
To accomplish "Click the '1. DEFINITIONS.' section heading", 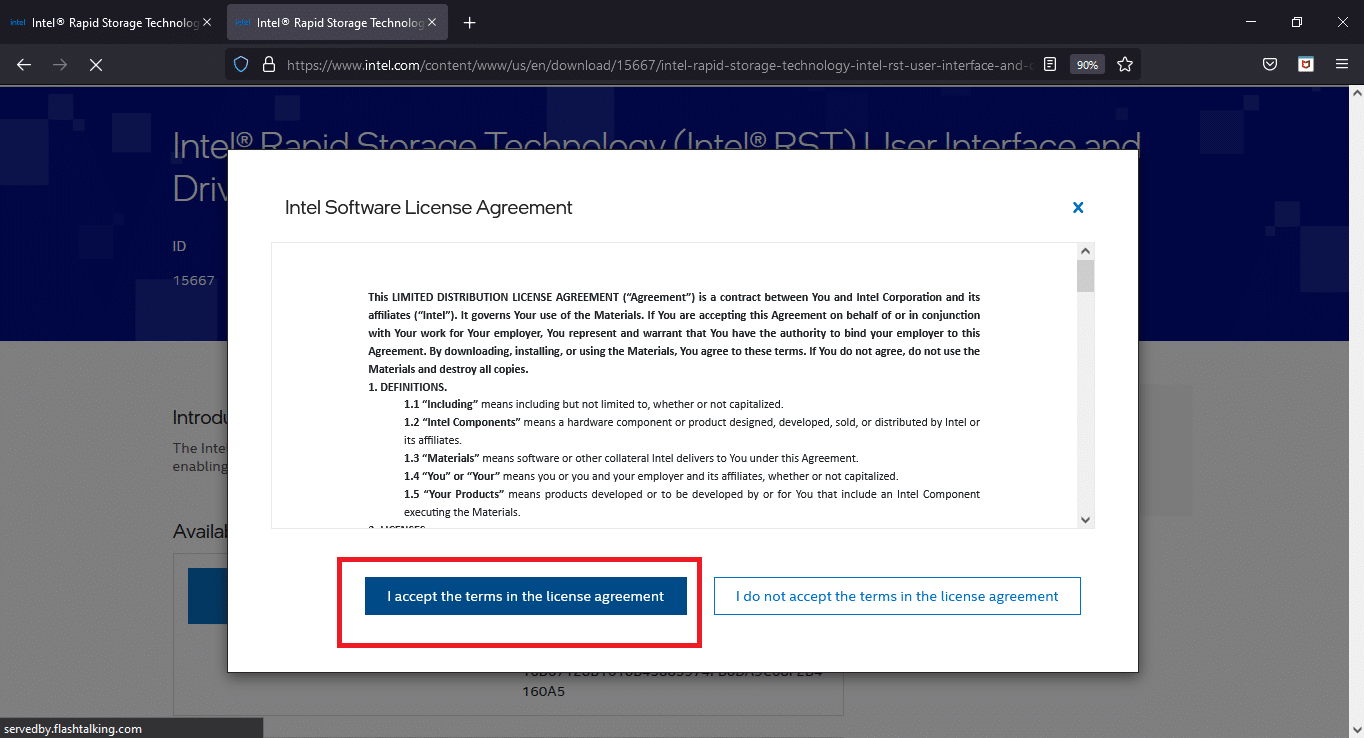I will (x=408, y=387).
